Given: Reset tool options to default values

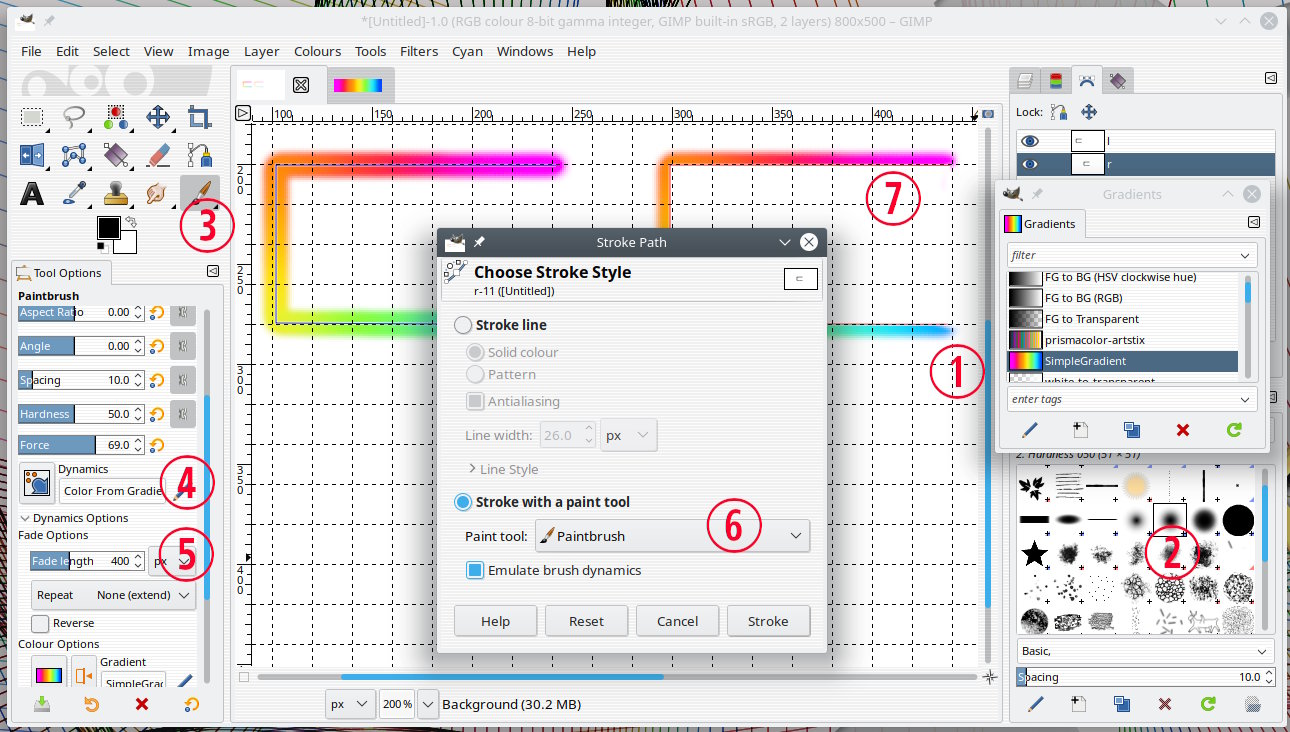Looking at the screenshot, I should point(191,704).
